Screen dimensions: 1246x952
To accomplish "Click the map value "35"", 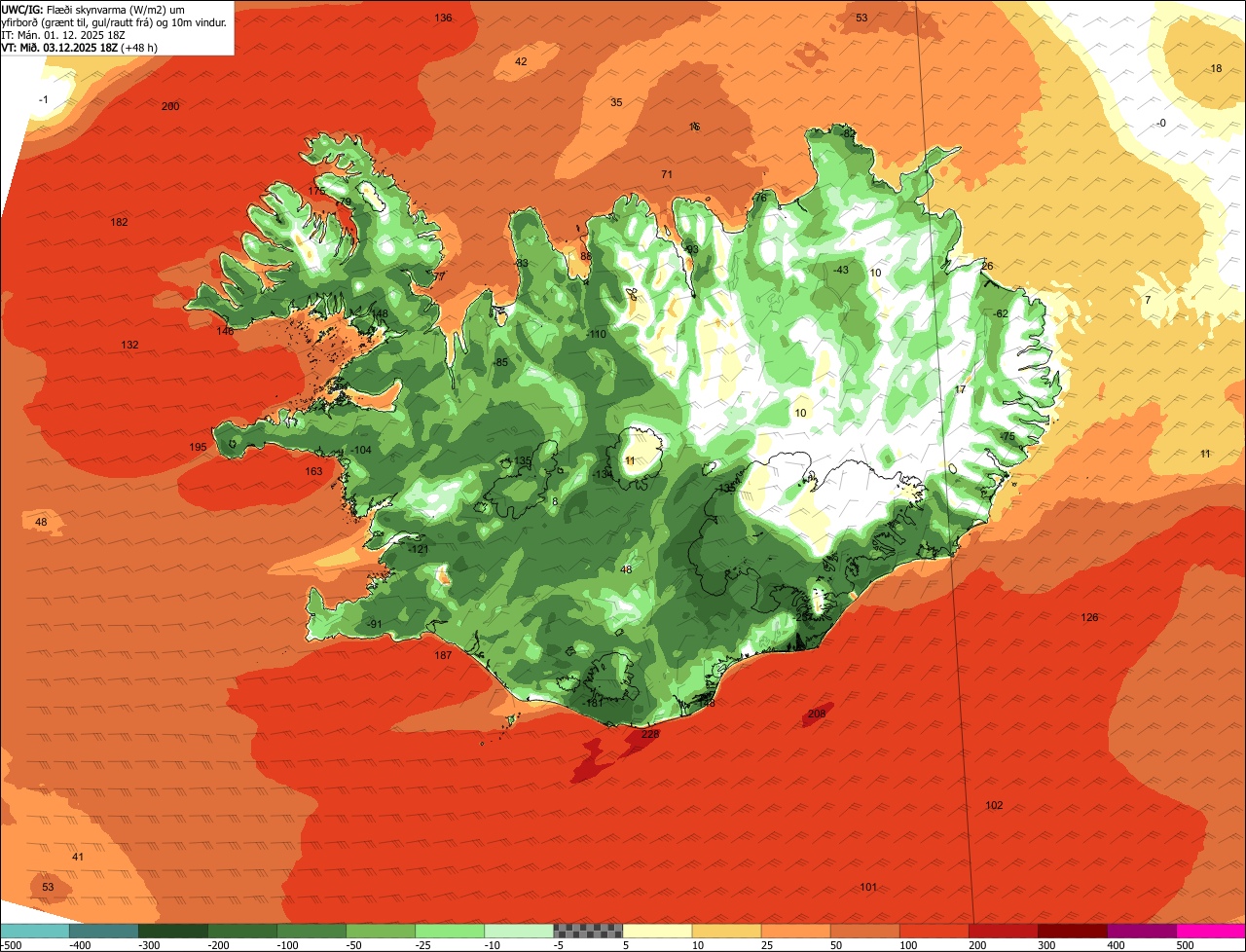I will coord(616,102).
